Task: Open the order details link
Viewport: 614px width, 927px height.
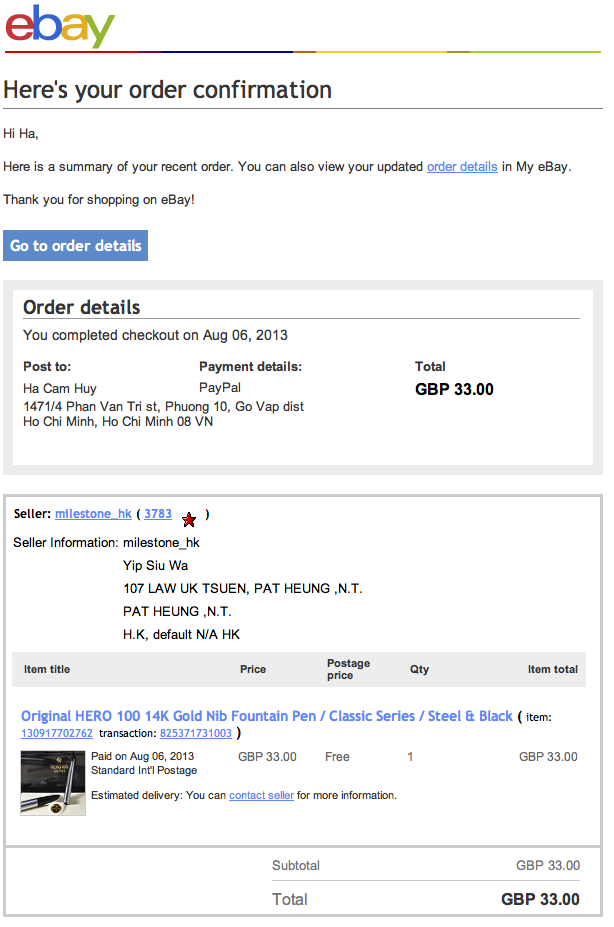Action: [461, 167]
